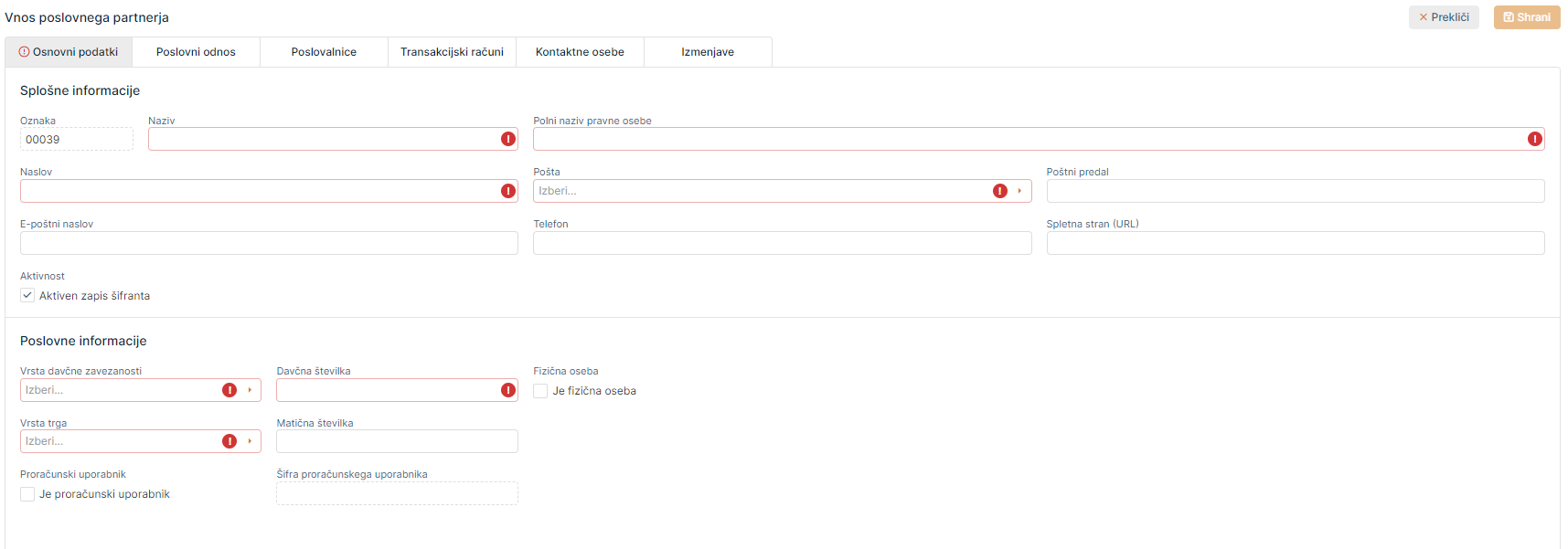This screenshot has width=1568, height=549.
Task: Check Je proračunski uporabnik box
Action: click(x=27, y=494)
